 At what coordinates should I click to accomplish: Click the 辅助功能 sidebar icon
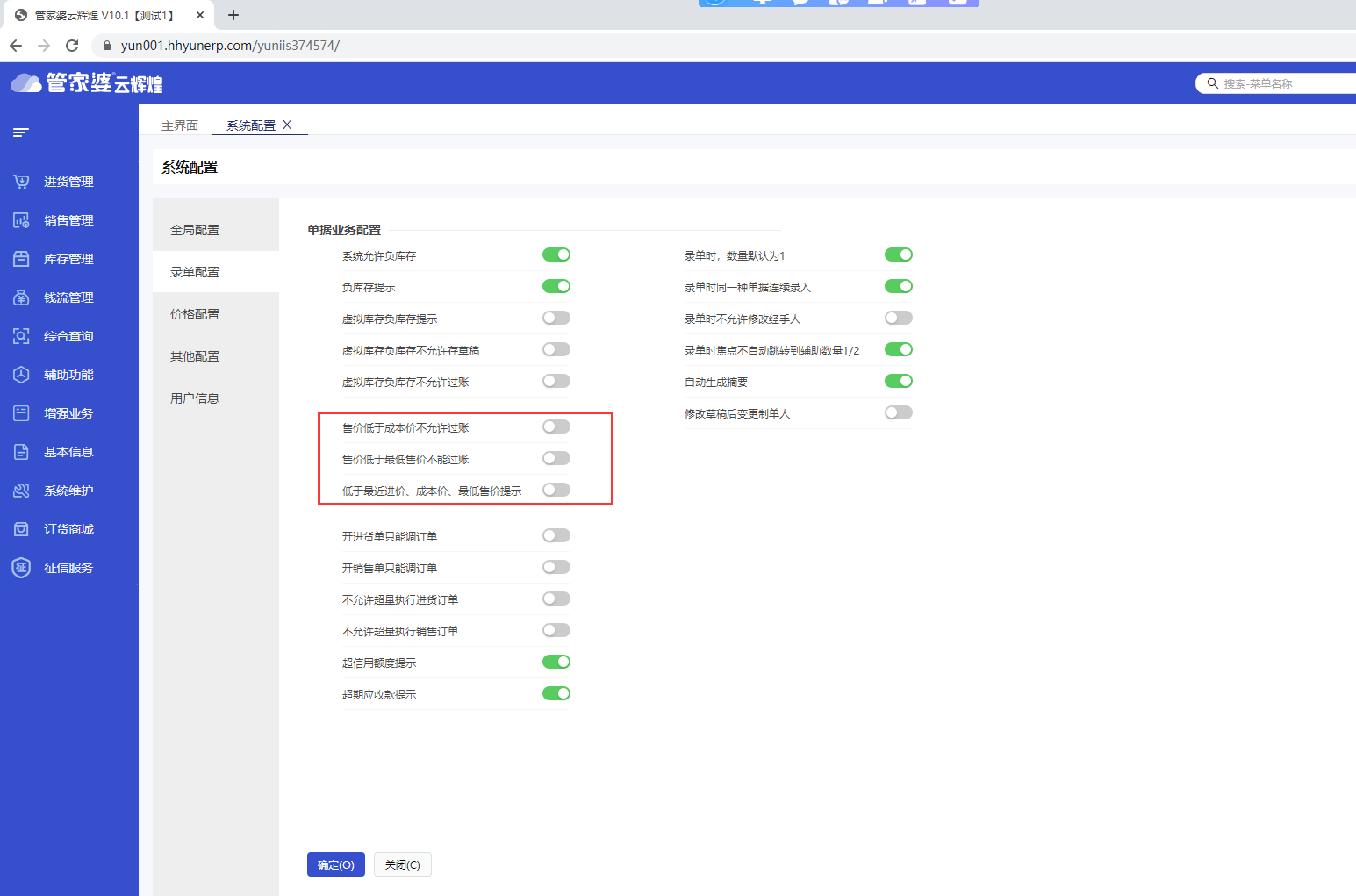pos(21,375)
